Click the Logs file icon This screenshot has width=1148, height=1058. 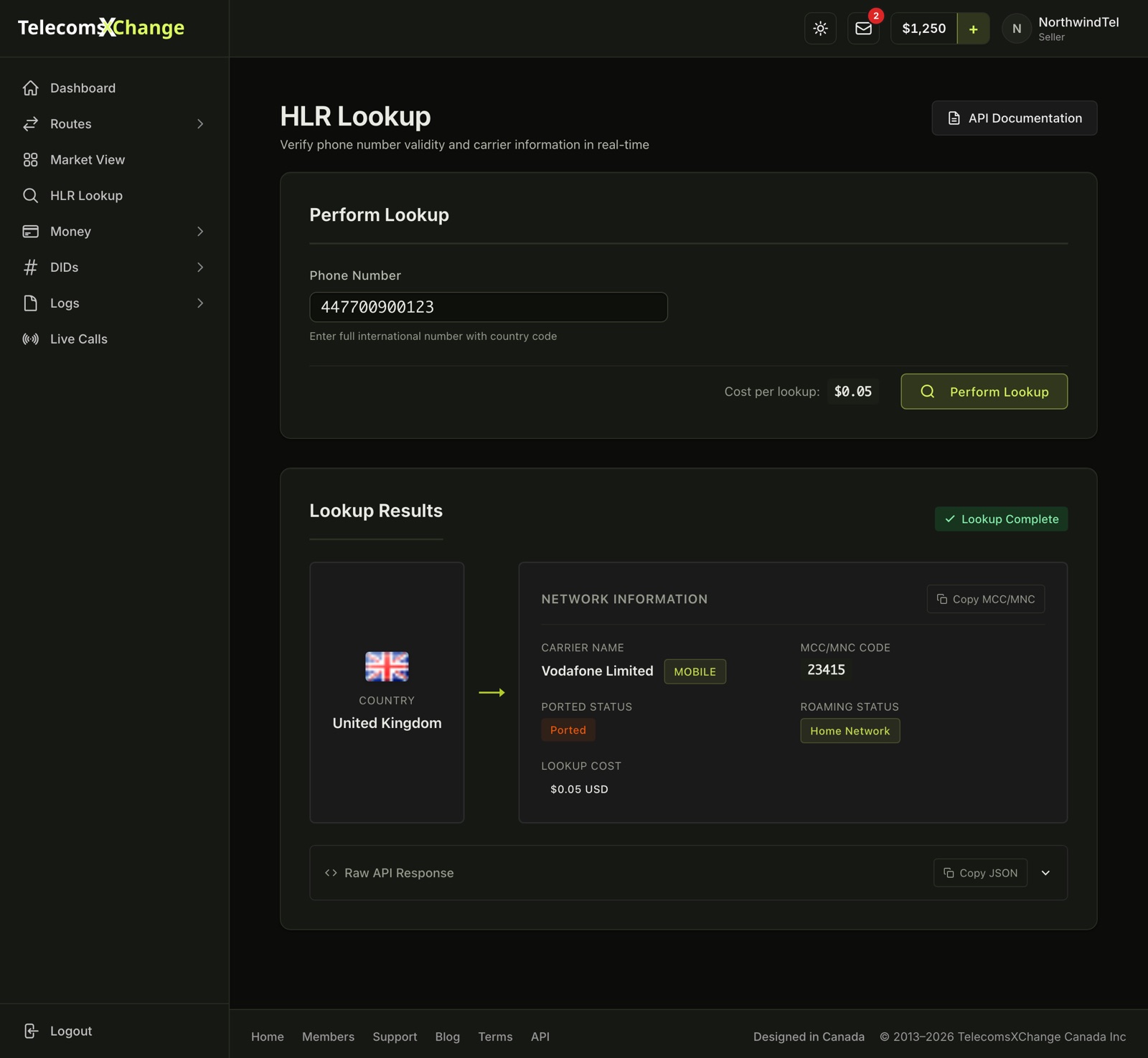point(30,303)
